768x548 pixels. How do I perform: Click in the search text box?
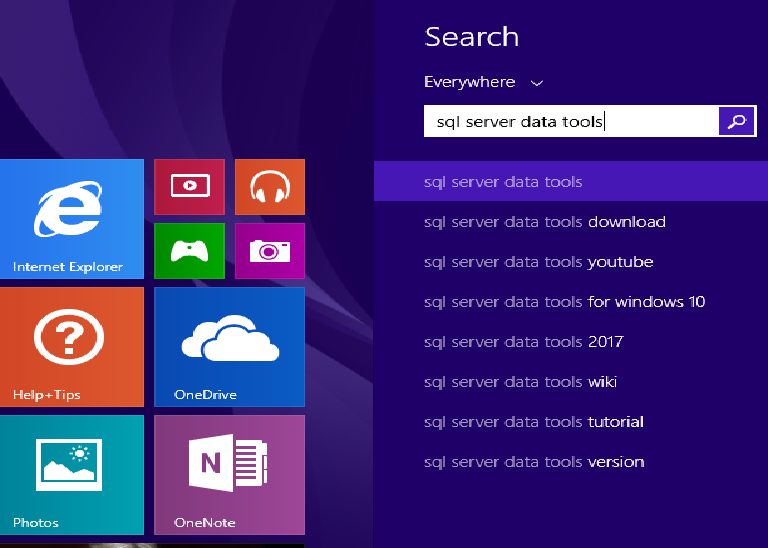(x=571, y=121)
